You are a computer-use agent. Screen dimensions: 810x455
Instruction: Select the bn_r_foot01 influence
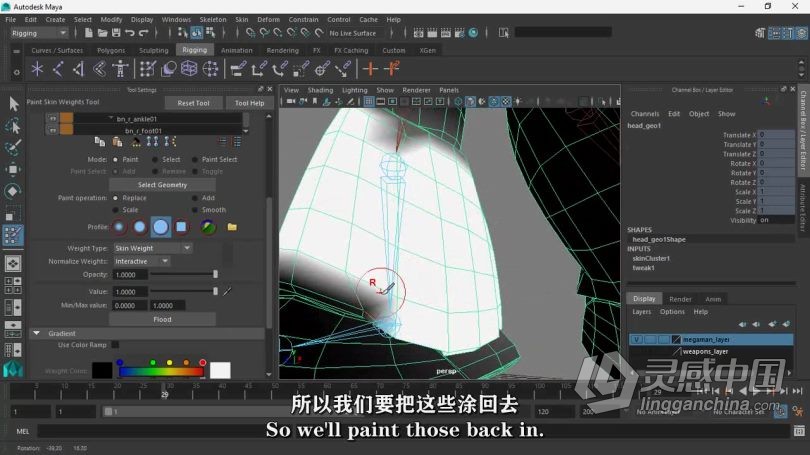point(143,131)
